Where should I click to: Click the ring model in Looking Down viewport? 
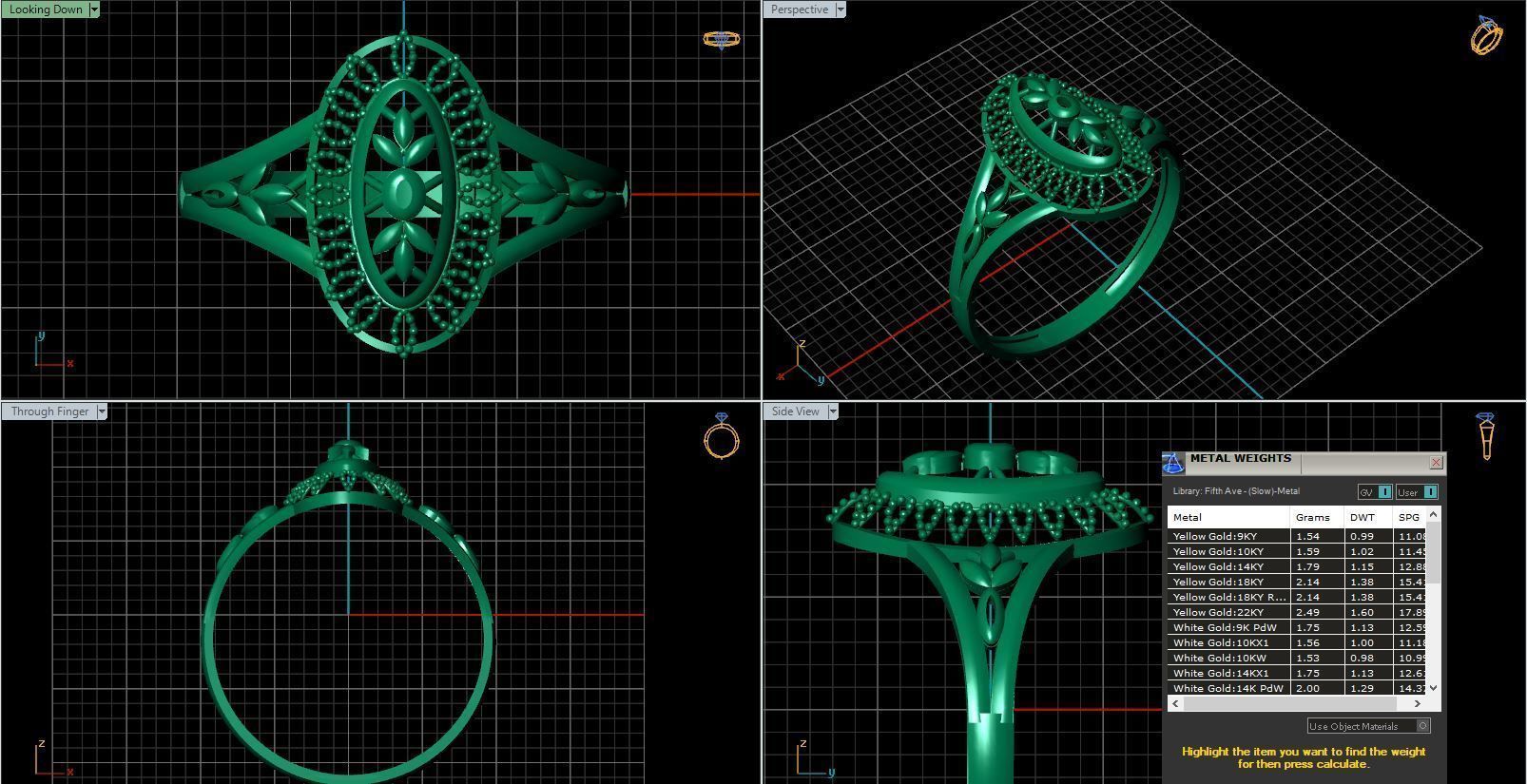(404, 195)
